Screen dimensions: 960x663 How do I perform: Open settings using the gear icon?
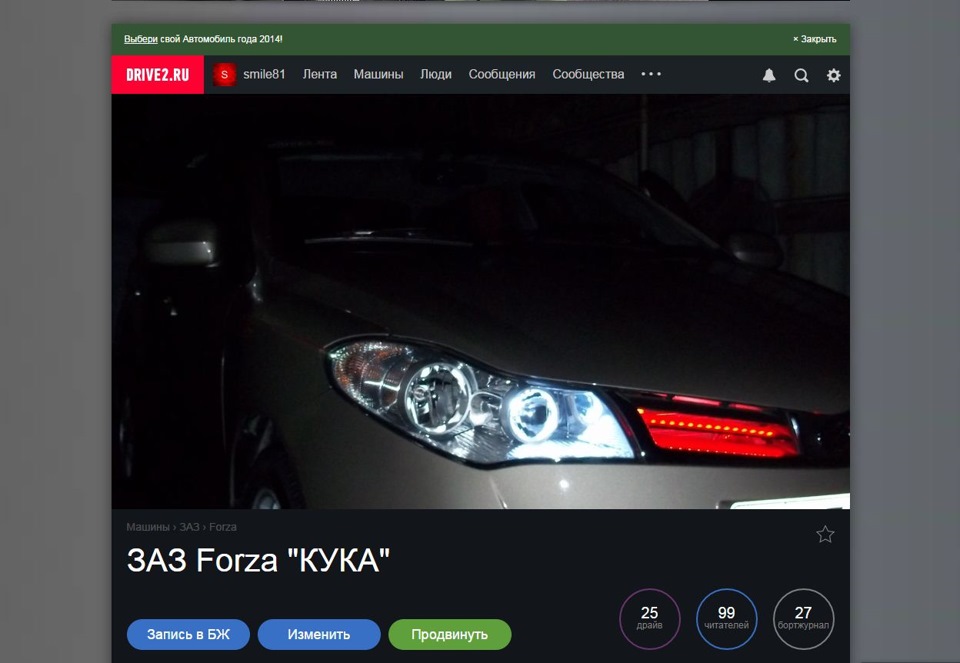(x=833, y=74)
